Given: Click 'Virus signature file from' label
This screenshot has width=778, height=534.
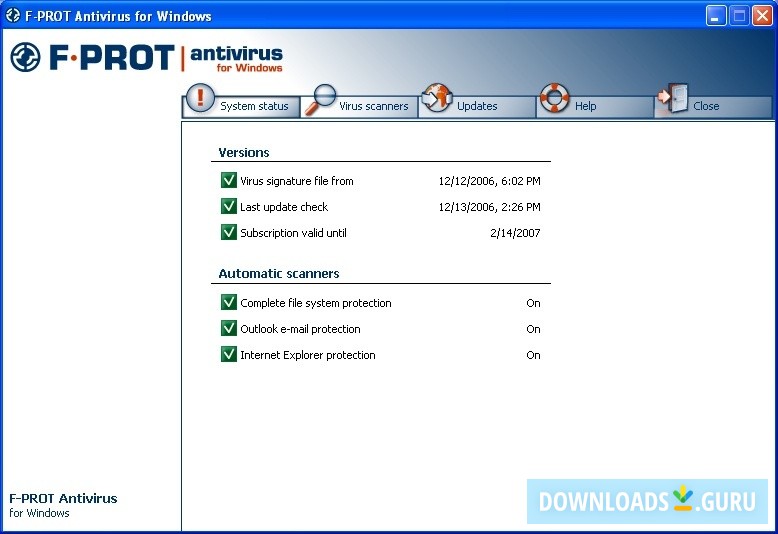Looking at the screenshot, I should point(297,181).
